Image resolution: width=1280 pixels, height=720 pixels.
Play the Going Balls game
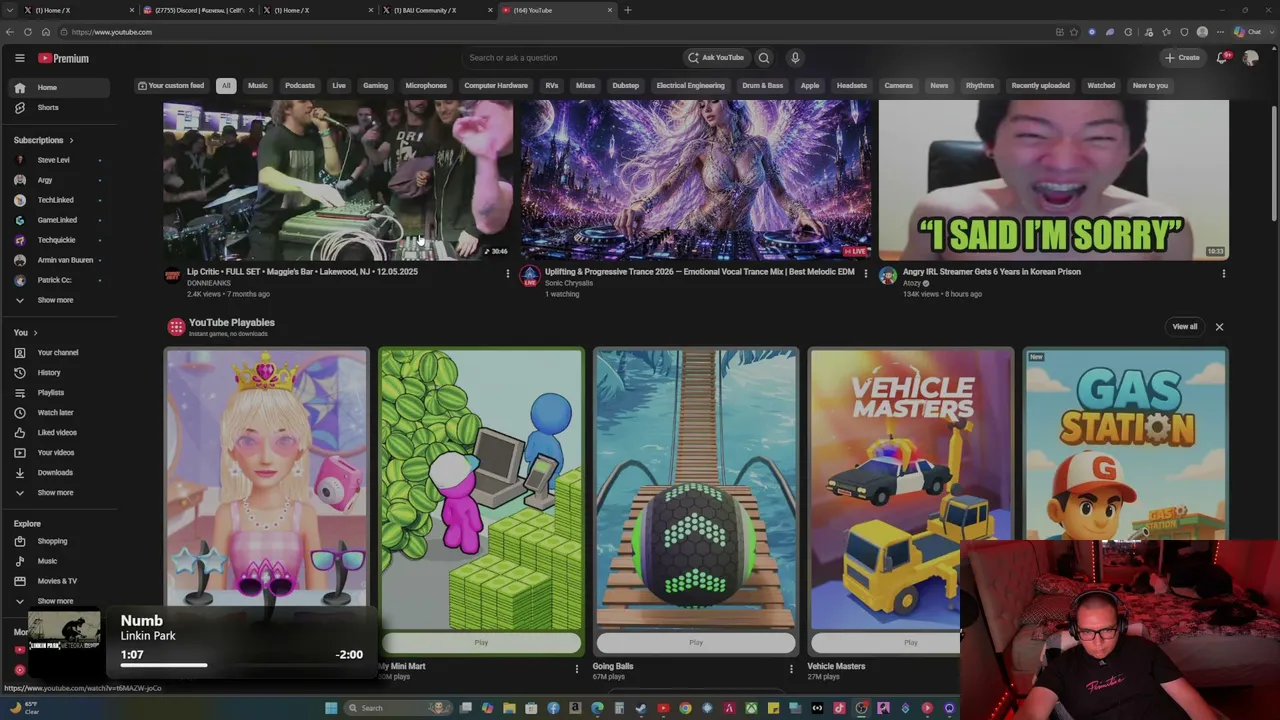696,642
